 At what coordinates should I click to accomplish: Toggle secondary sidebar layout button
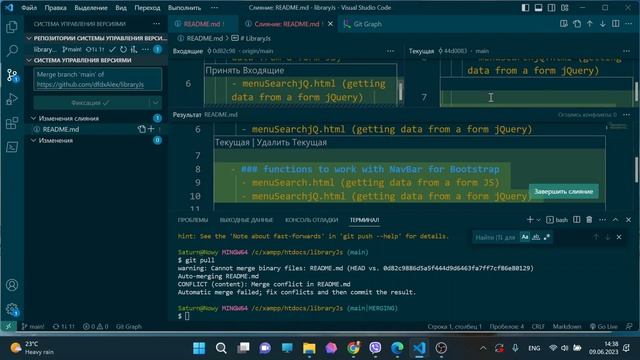click(551, 7)
